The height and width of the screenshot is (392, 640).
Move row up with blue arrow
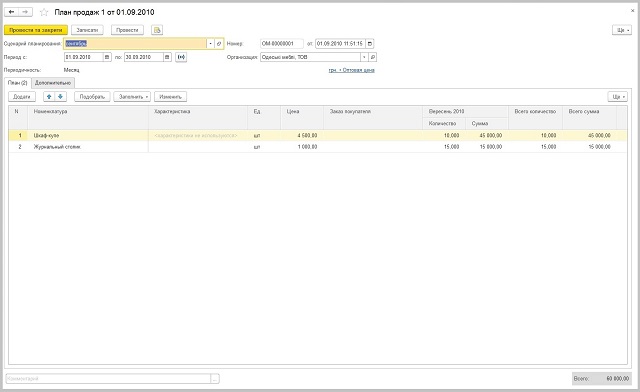(49, 97)
